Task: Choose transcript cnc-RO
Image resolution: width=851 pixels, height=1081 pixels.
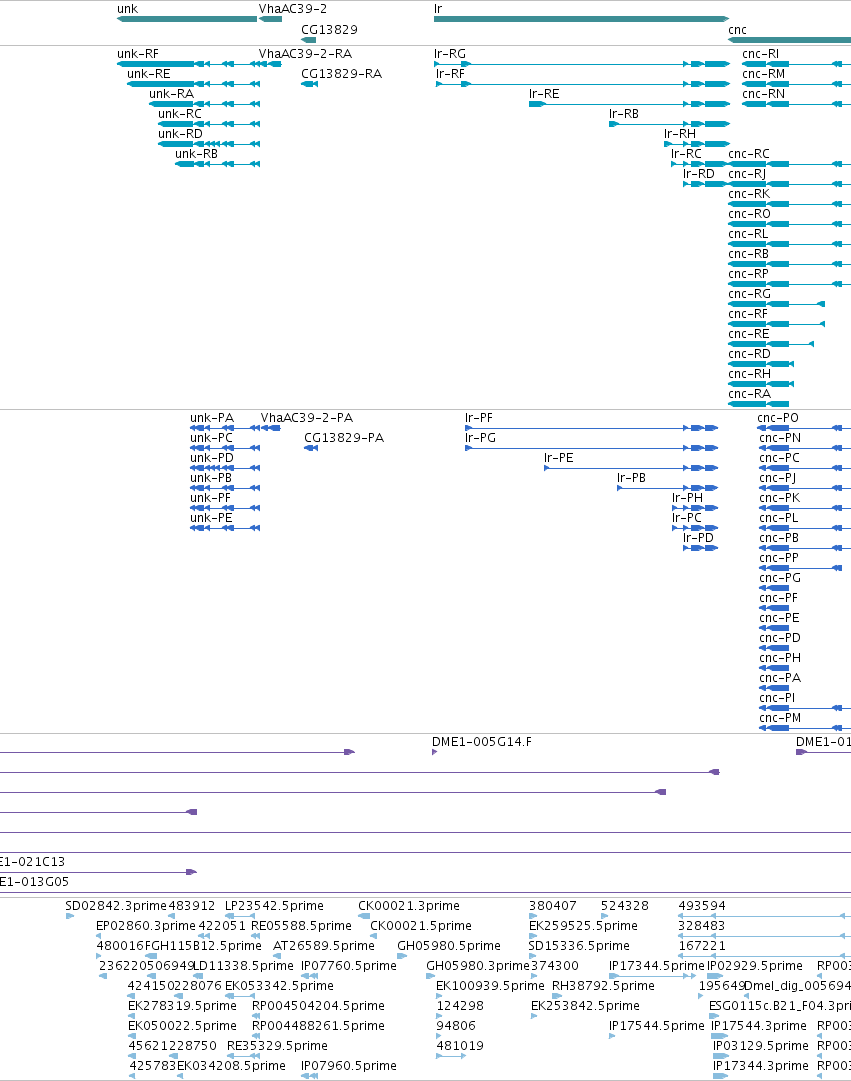Action: 750,214
